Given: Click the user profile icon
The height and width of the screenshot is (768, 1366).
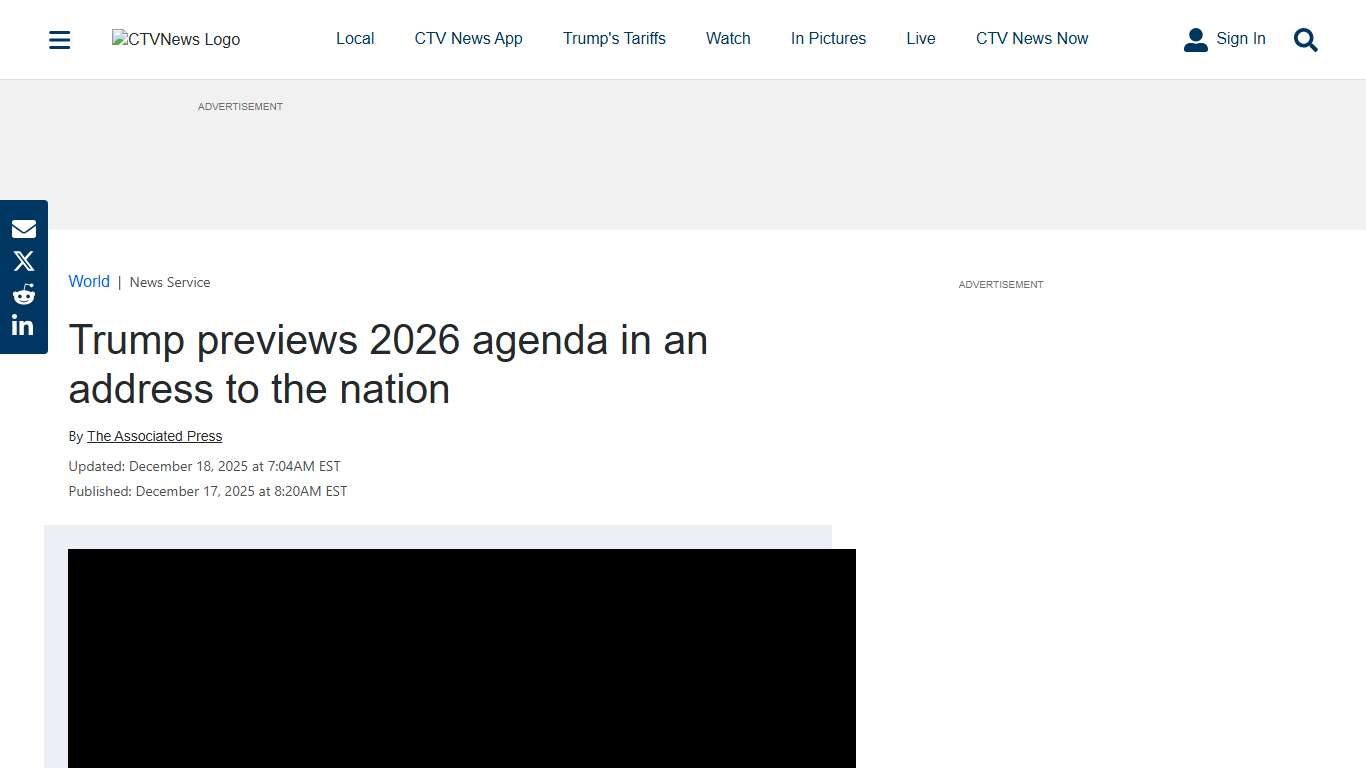Looking at the screenshot, I should (x=1195, y=40).
